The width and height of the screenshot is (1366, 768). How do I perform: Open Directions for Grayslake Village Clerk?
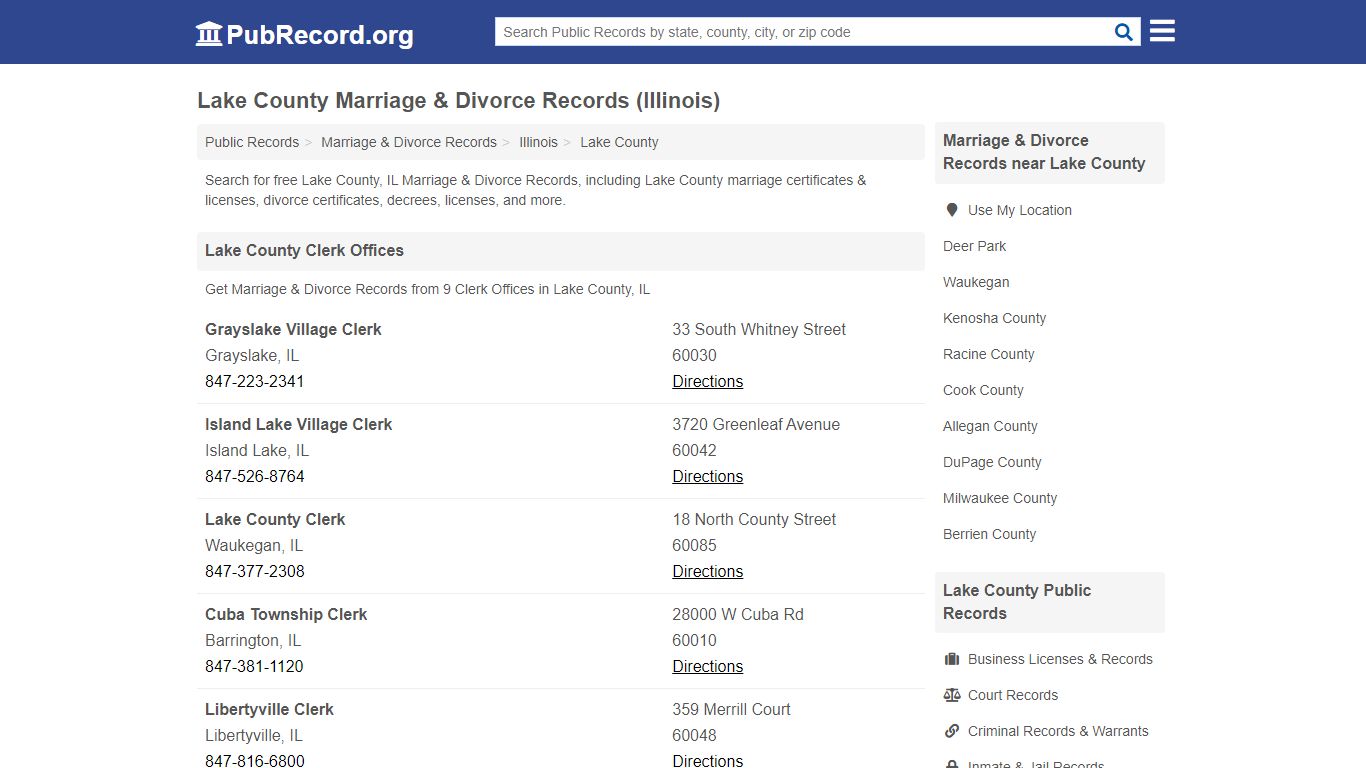pos(707,381)
